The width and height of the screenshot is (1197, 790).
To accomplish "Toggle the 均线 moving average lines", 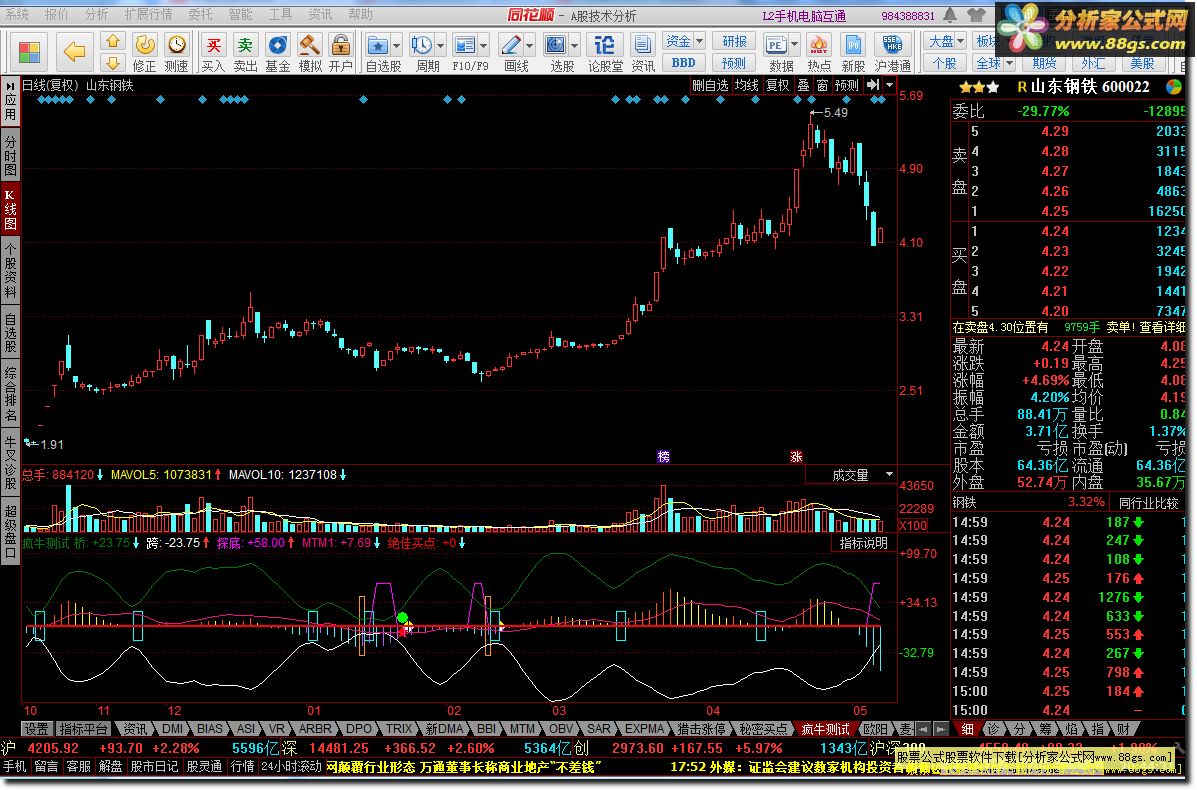I will tap(747, 85).
